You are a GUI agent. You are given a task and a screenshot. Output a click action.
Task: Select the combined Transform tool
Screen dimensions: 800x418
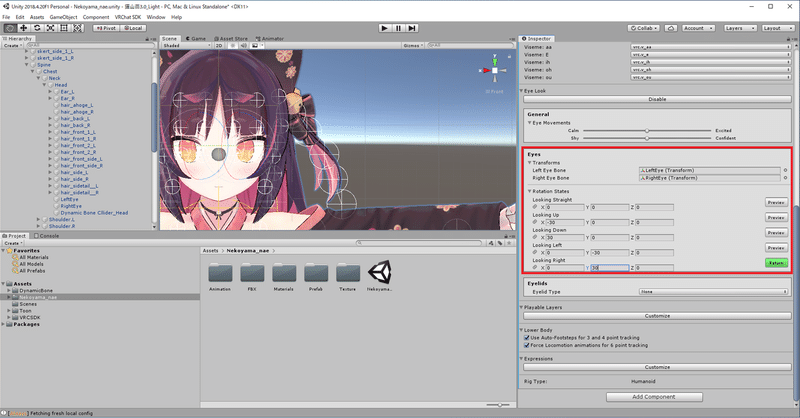pyautogui.click(x=78, y=28)
